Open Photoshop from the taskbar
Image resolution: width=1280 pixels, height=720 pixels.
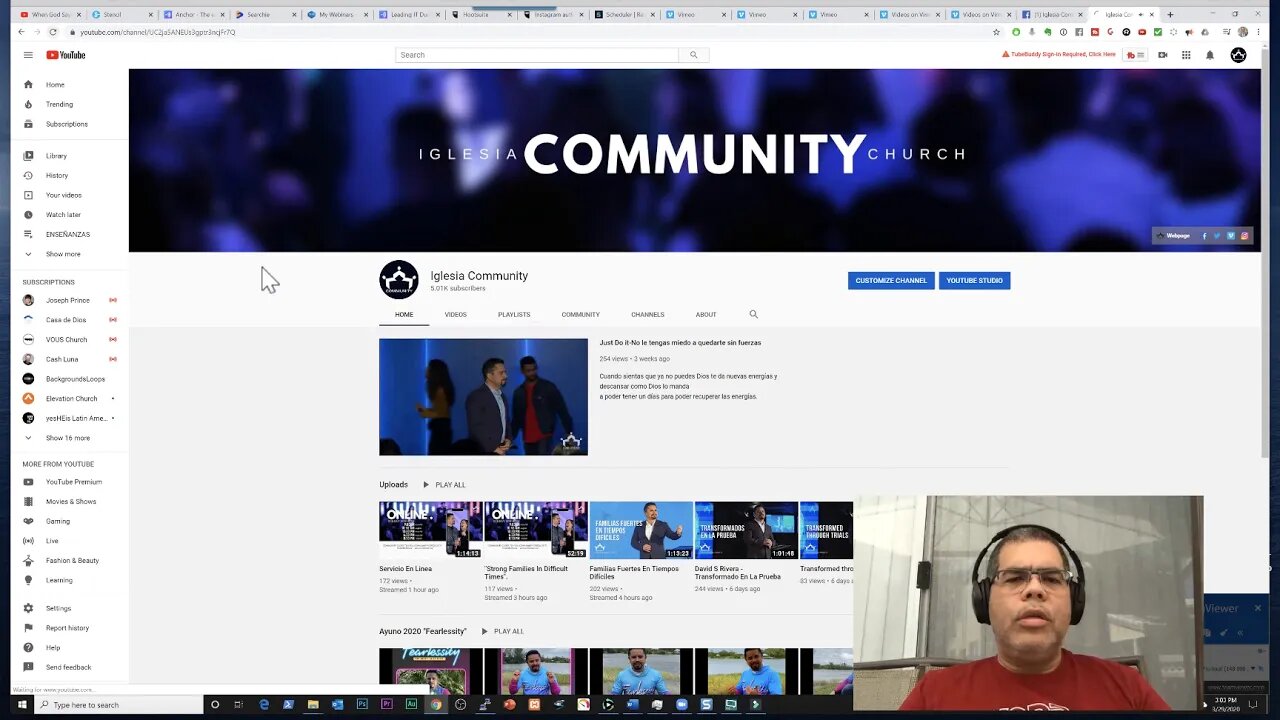point(362,705)
